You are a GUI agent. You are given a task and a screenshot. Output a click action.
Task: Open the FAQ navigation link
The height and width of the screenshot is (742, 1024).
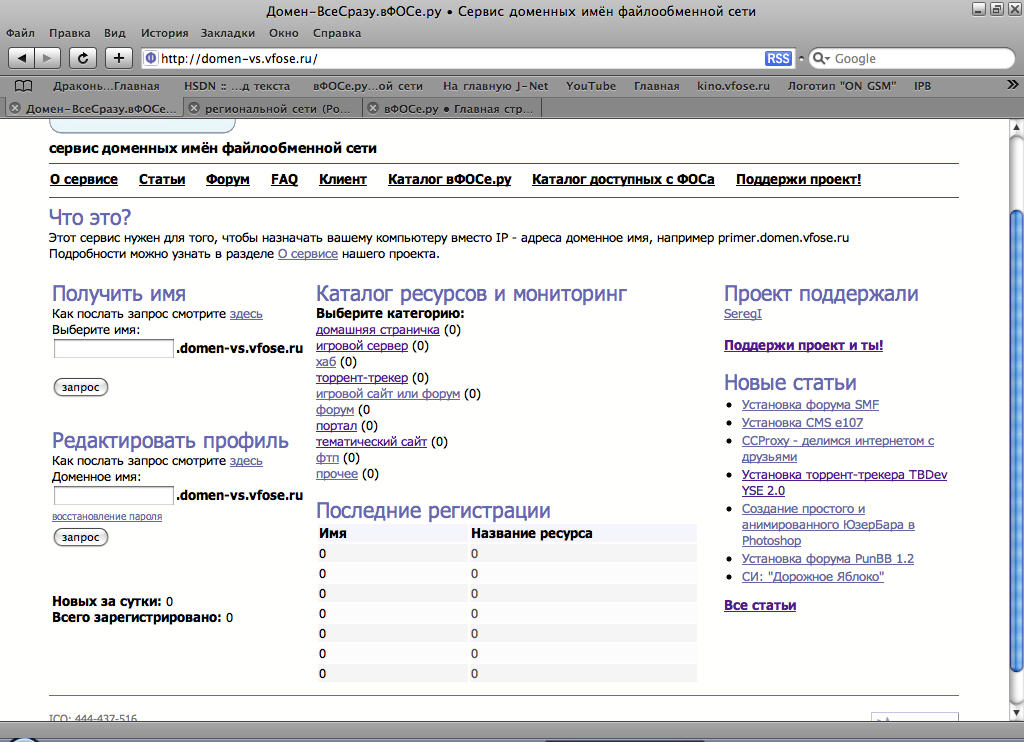tap(284, 180)
